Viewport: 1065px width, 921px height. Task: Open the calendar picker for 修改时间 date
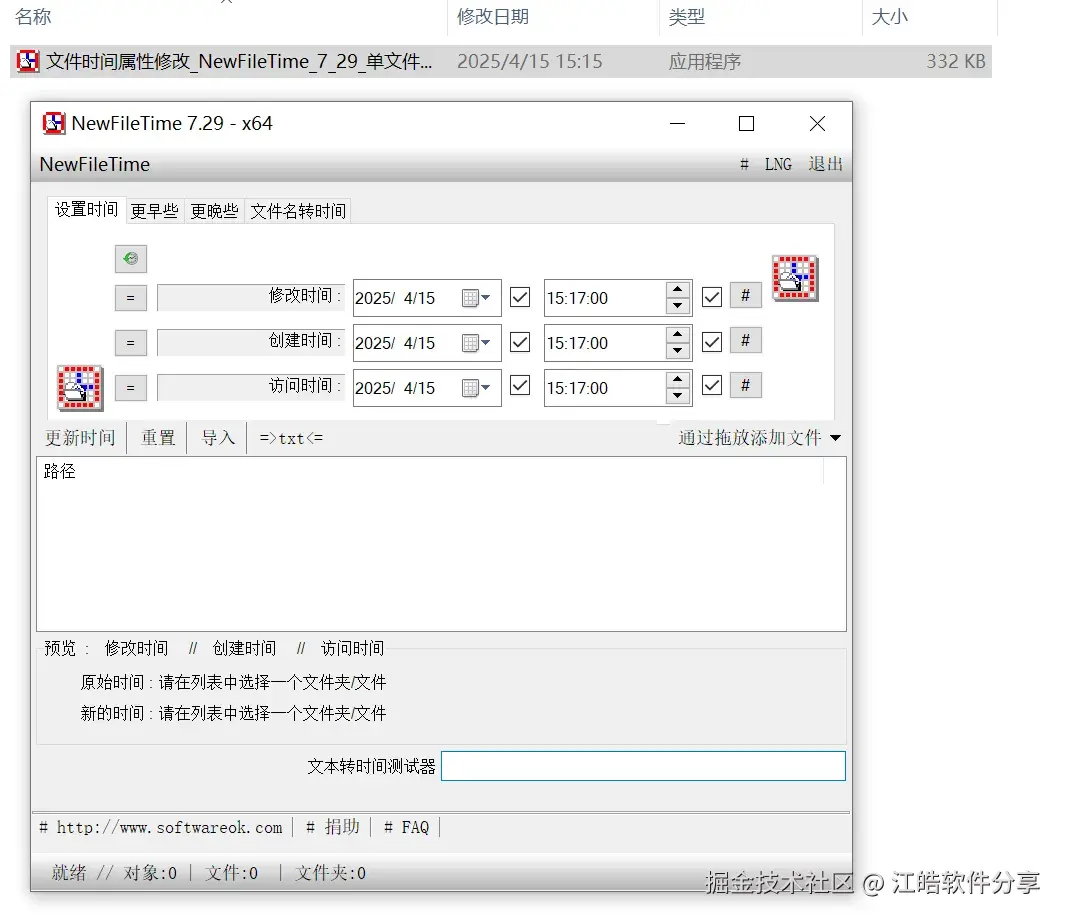click(476, 297)
